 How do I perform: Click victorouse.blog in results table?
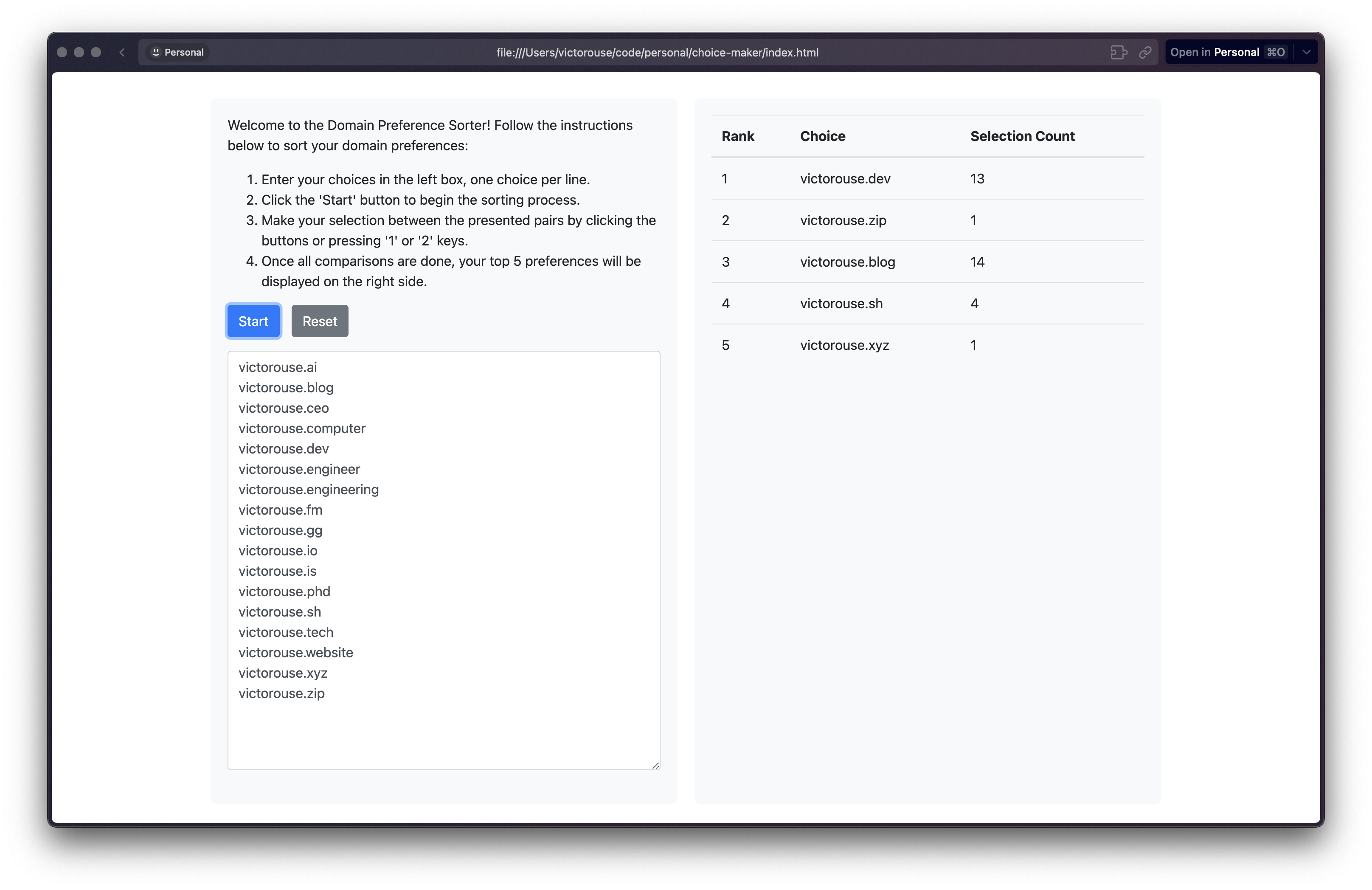[x=847, y=262]
